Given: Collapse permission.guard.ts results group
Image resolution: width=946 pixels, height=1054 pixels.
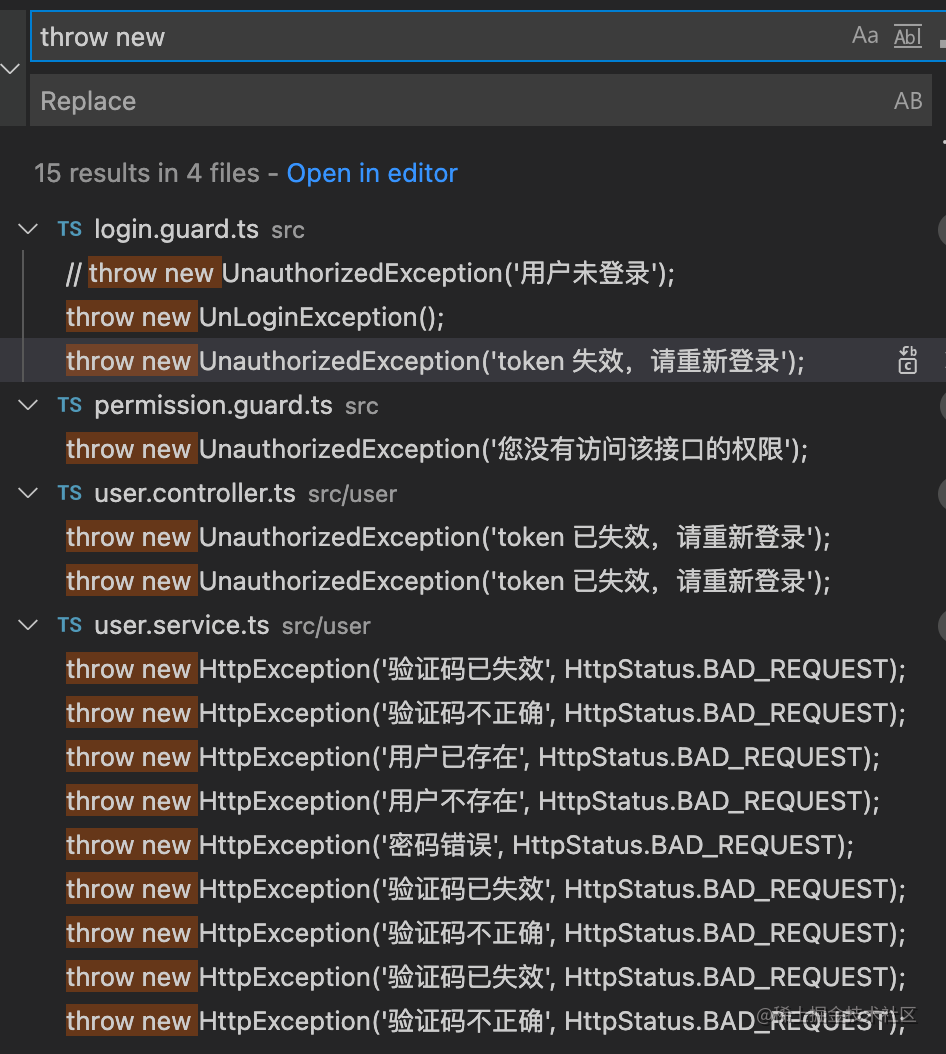Looking at the screenshot, I should pos(27,405).
